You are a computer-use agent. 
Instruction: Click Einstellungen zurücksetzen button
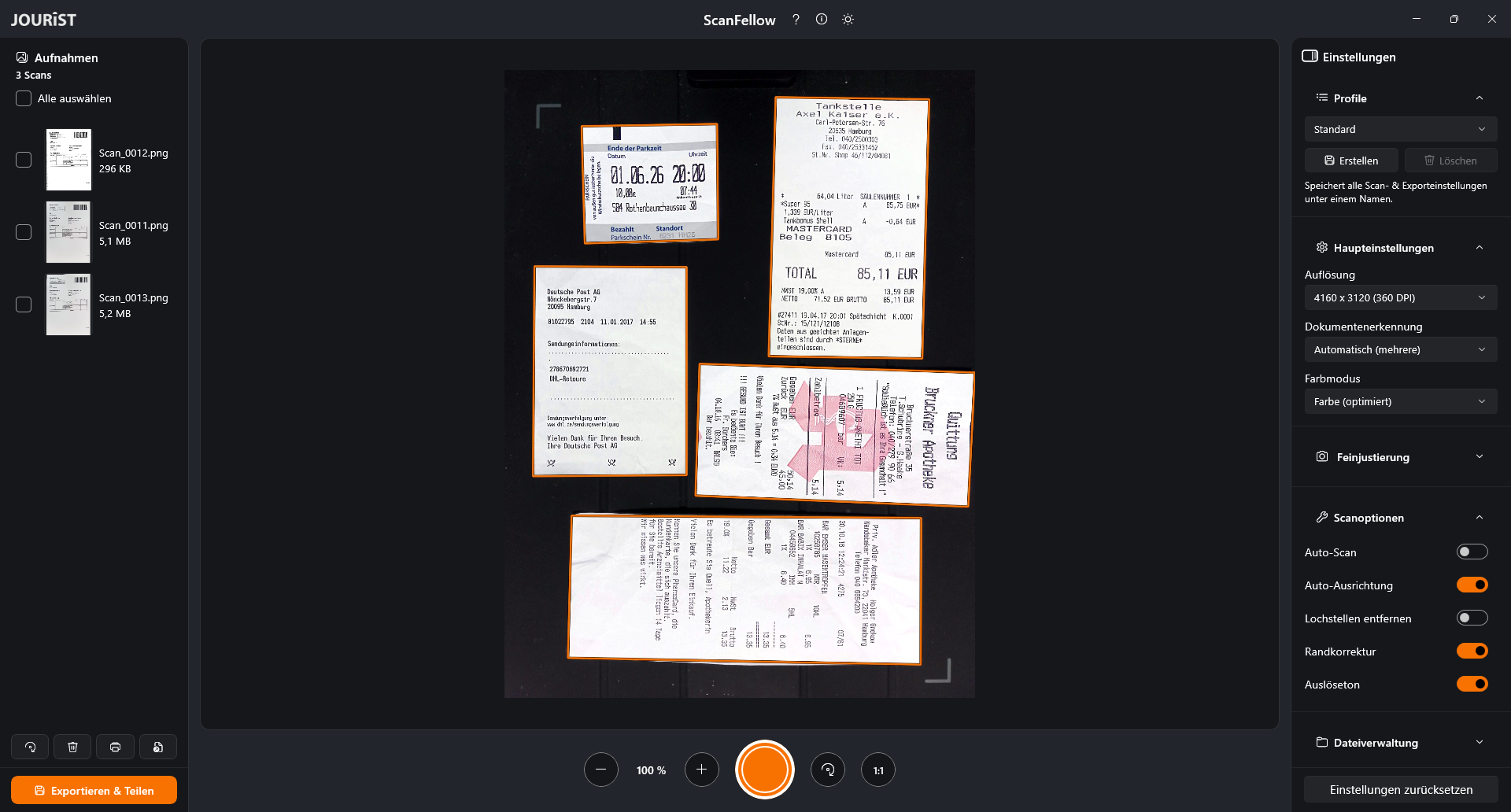[x=1401, y=790]
